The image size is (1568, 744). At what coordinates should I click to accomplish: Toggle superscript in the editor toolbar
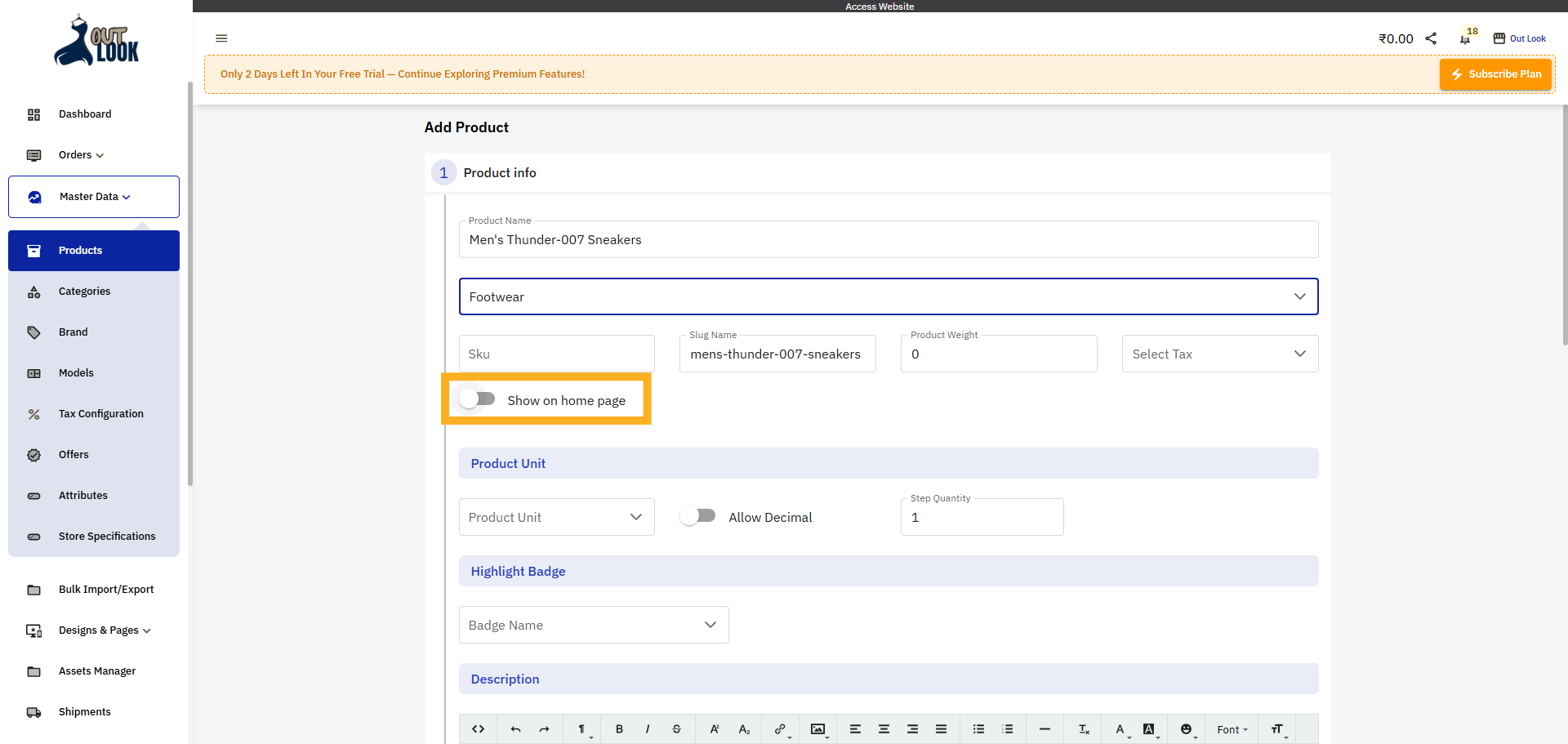tap(714, 729)
